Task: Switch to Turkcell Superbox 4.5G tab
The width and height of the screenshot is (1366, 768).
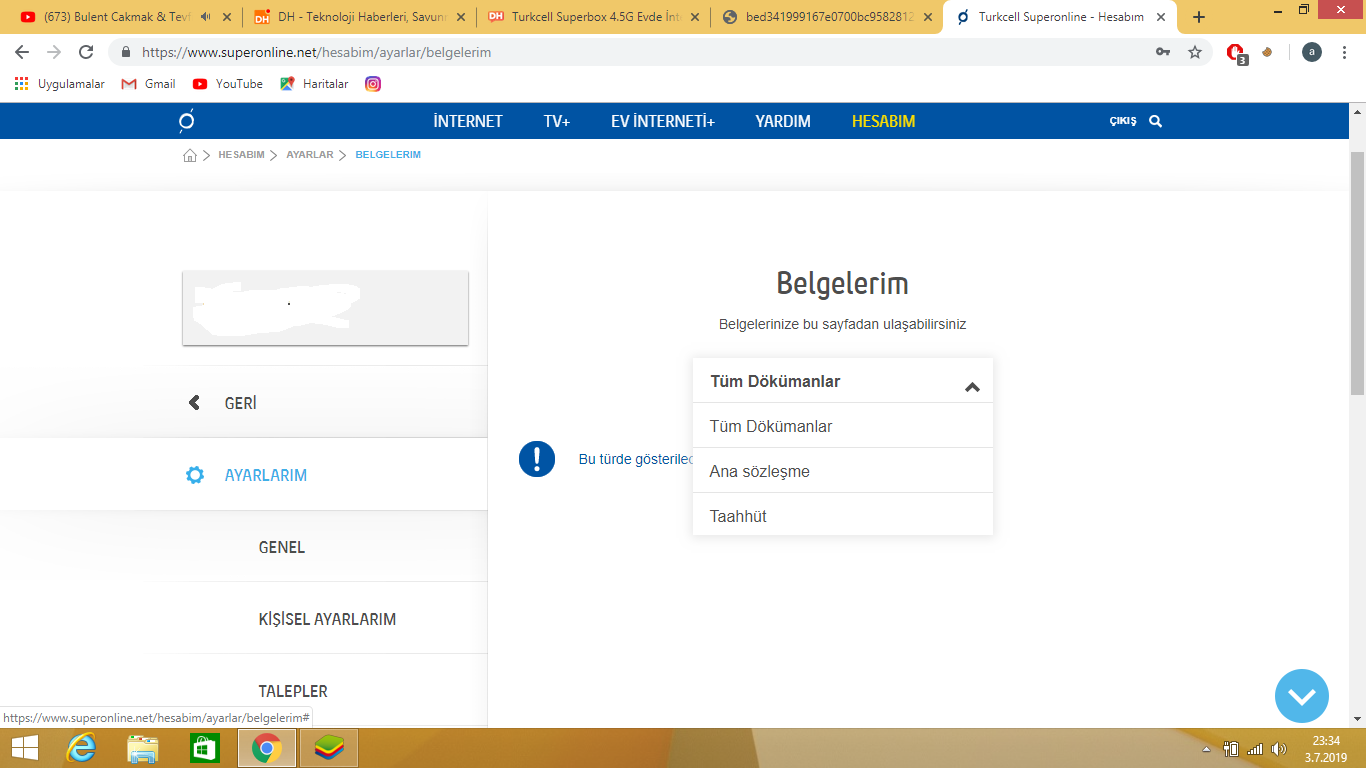Action: tap(594, 17)
